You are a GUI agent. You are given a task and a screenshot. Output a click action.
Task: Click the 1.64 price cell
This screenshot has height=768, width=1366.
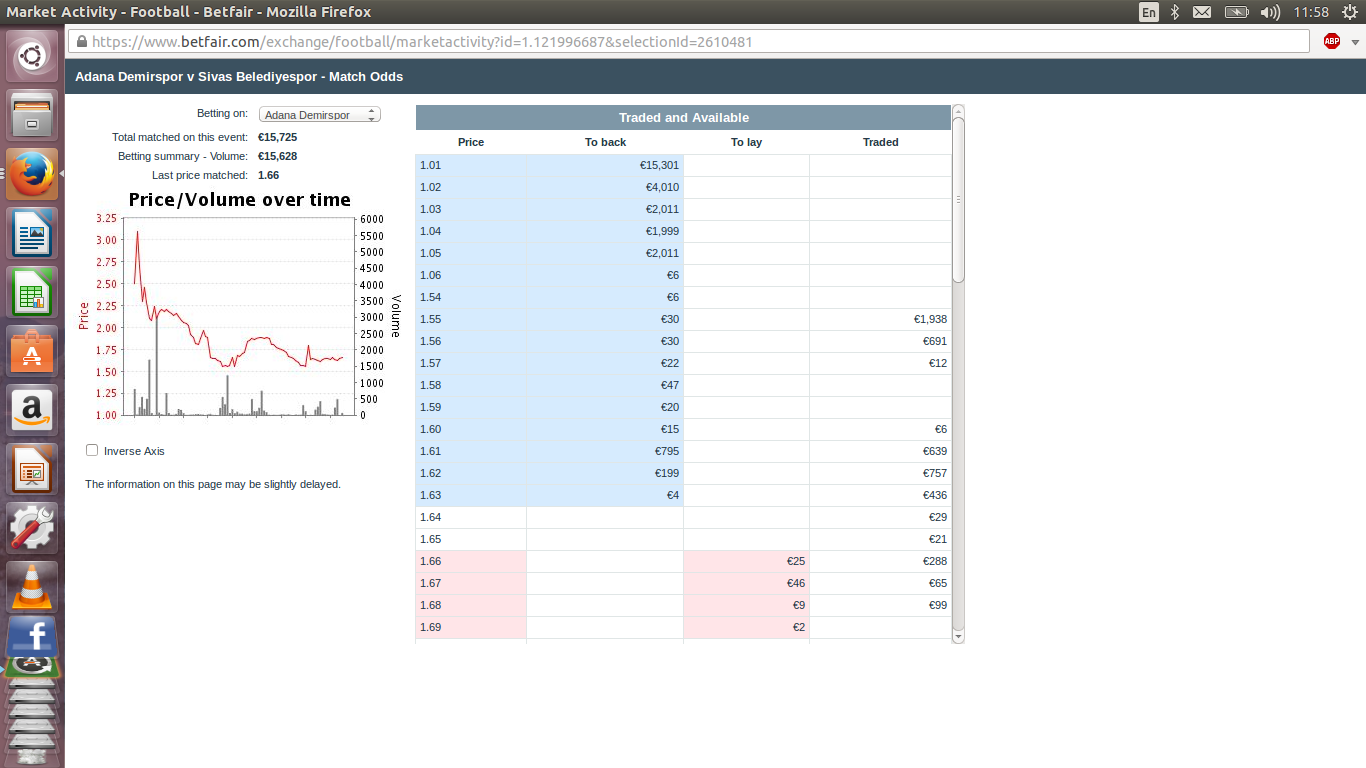tap(471, 517)
